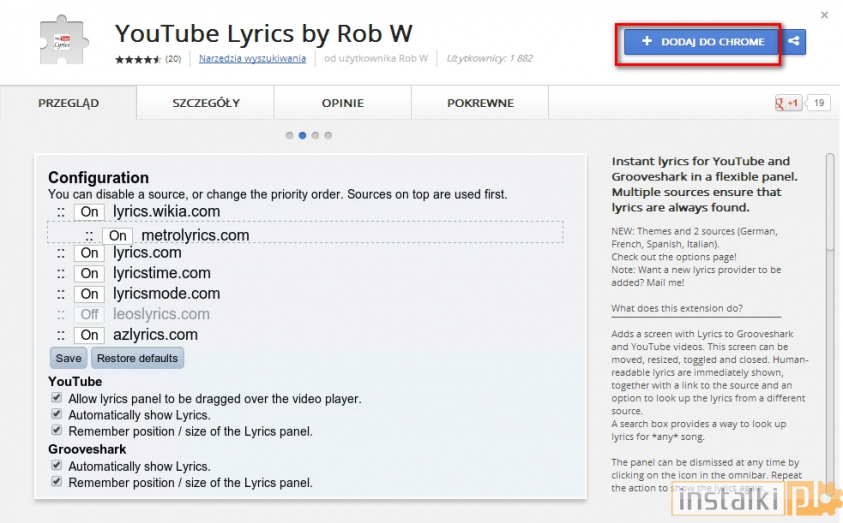Click drag handle beside lyrics.com
The width and height of the screenshot is (843, 523).
[61, 253]
